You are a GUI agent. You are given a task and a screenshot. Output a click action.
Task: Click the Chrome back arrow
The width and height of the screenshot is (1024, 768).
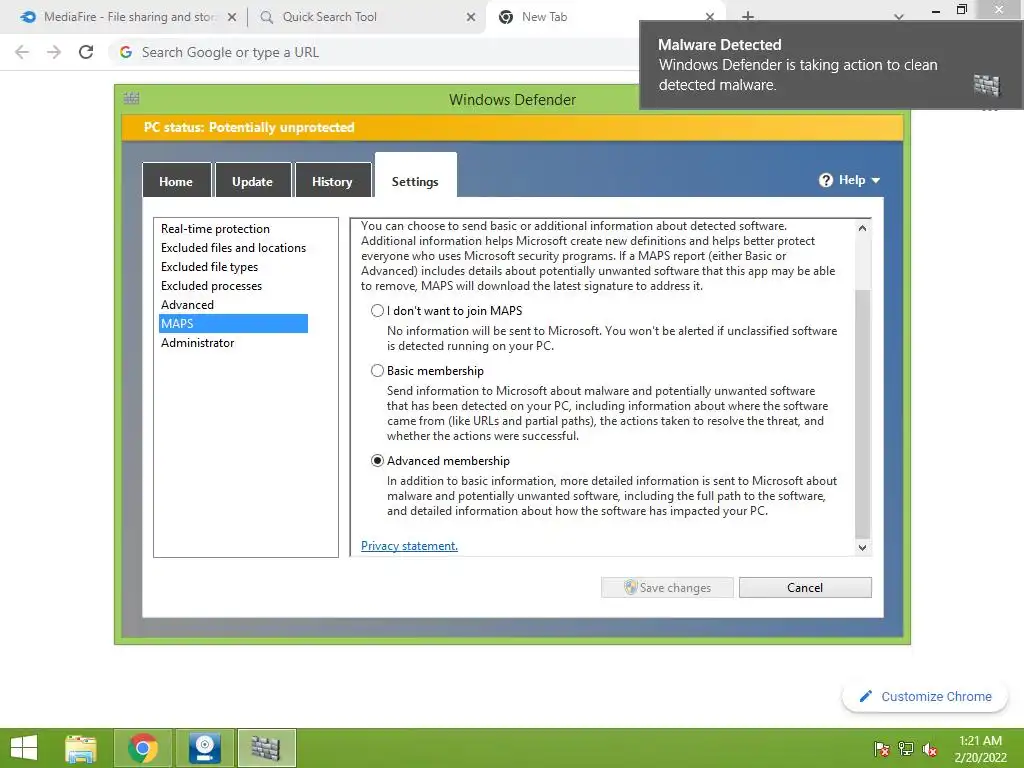point(22,52)
